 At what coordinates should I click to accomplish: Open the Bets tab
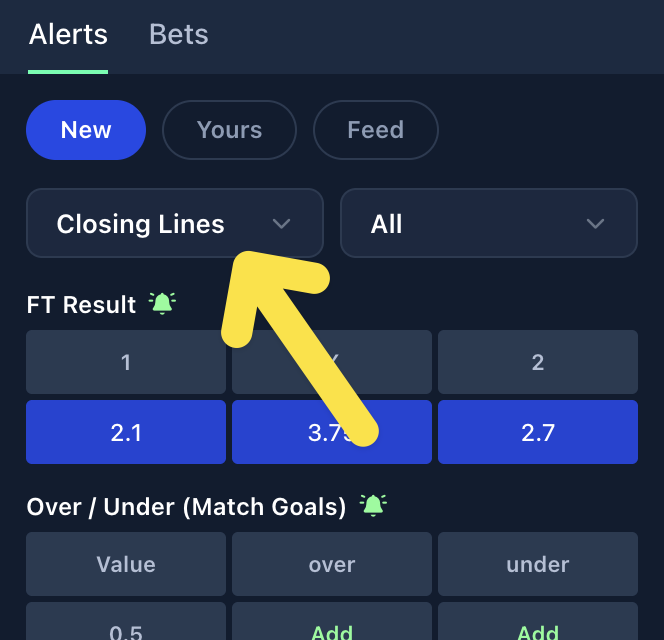pos(179,35)
